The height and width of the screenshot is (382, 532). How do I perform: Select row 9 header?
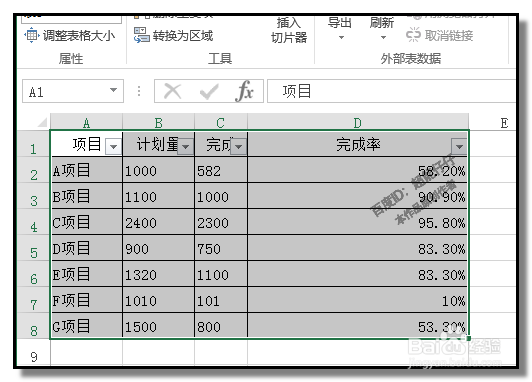point(33,353)
